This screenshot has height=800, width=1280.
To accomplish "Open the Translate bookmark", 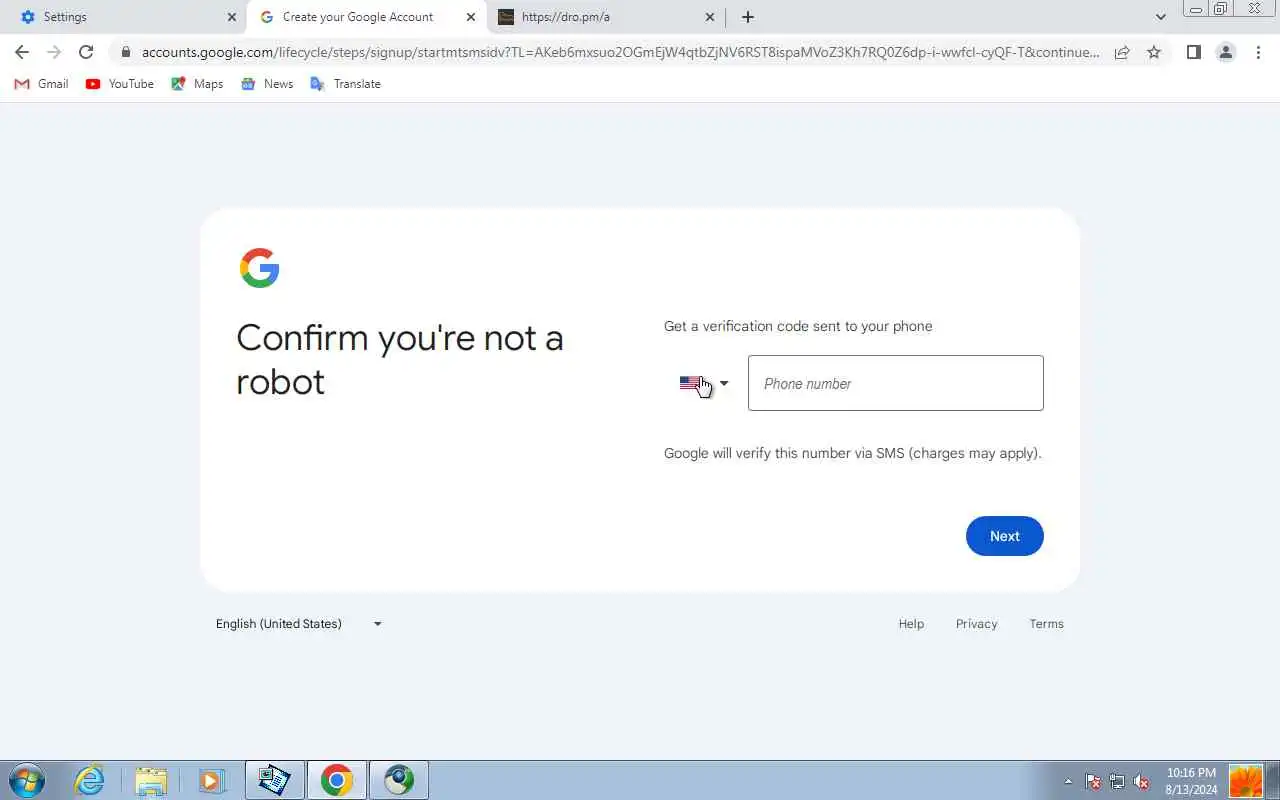I will (x=345, y=84).
